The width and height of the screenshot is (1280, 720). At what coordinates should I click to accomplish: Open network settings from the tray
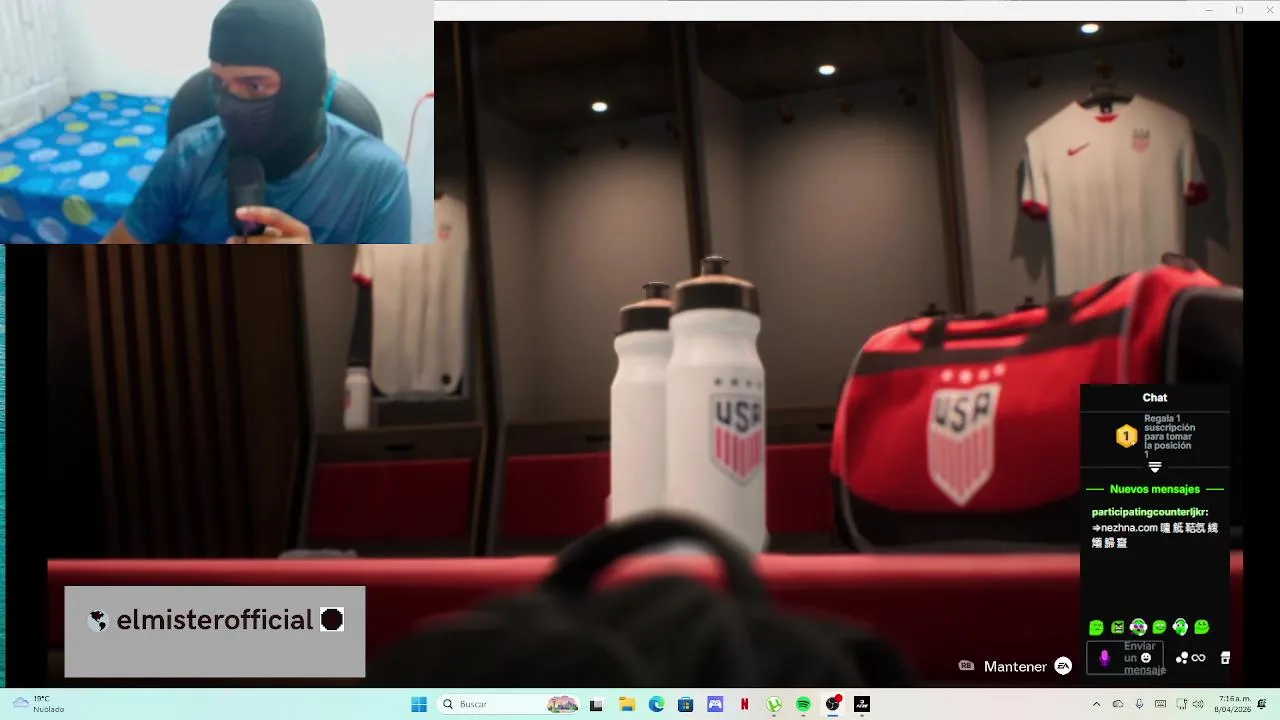[x=1182, y=704]
